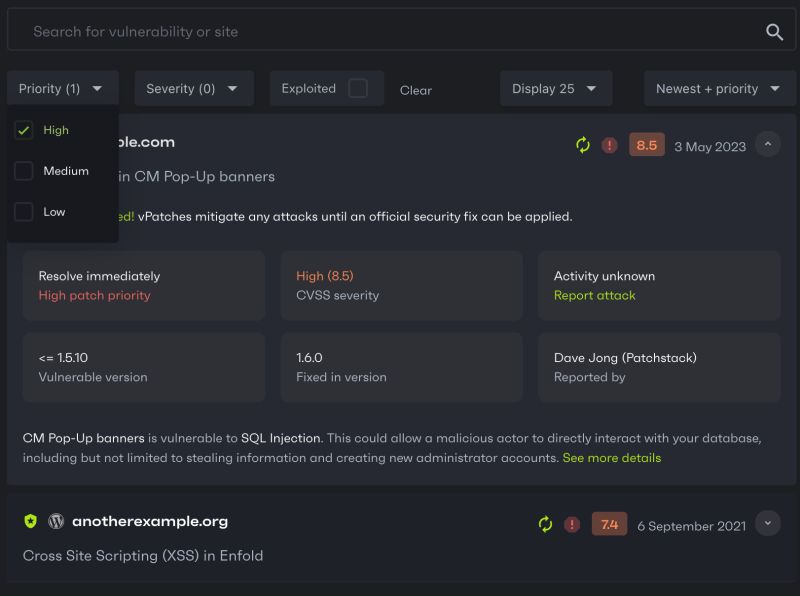
Task: Collapse the CM Pop-Up banners vulnerability entry
Action: click(768, 143)
